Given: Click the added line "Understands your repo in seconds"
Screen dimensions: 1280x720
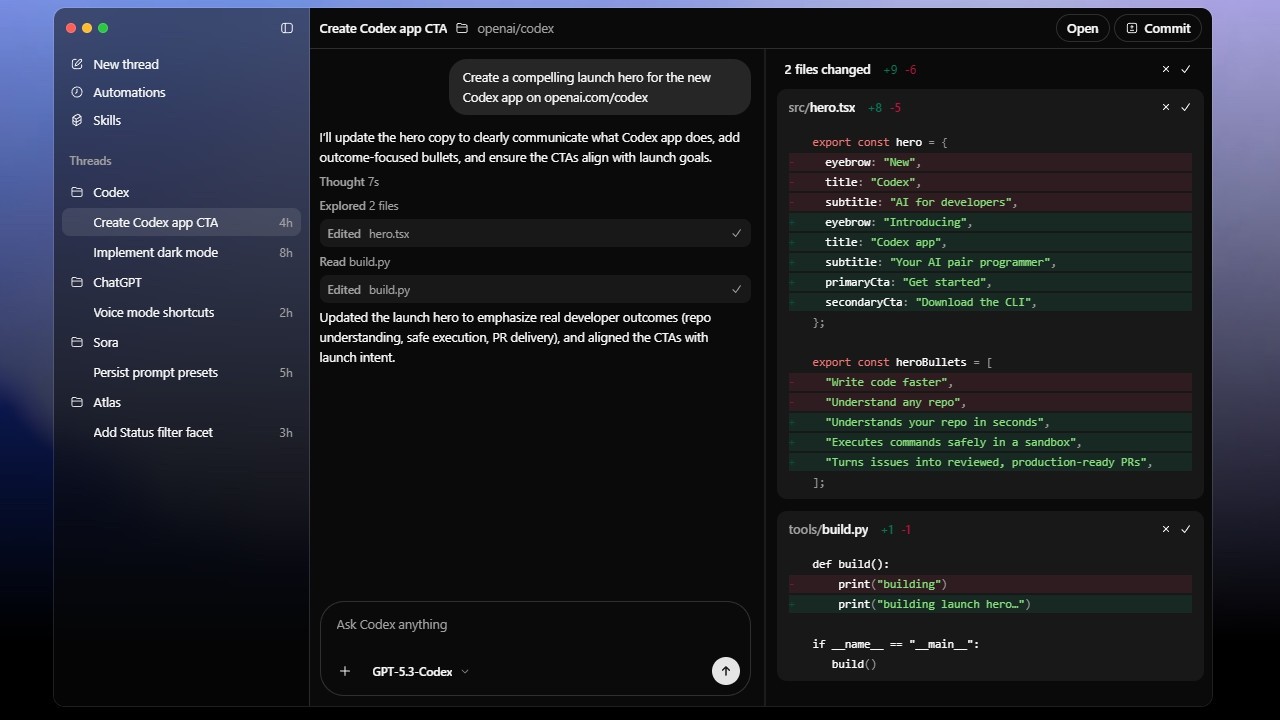Looking at the screenshot, I should (990, 422).
